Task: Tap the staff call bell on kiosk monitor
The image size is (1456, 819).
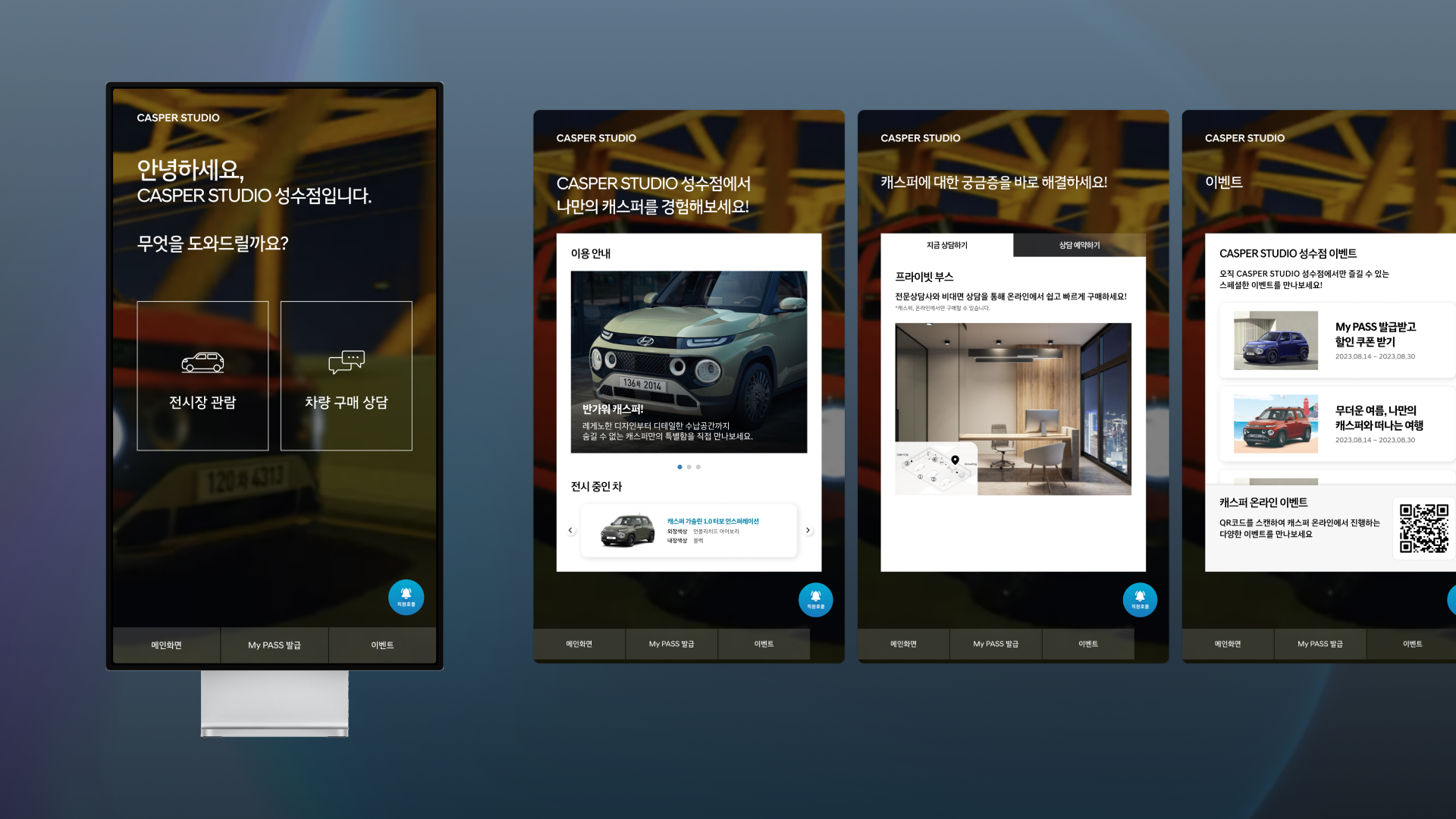Action: (x=406, y=597)
